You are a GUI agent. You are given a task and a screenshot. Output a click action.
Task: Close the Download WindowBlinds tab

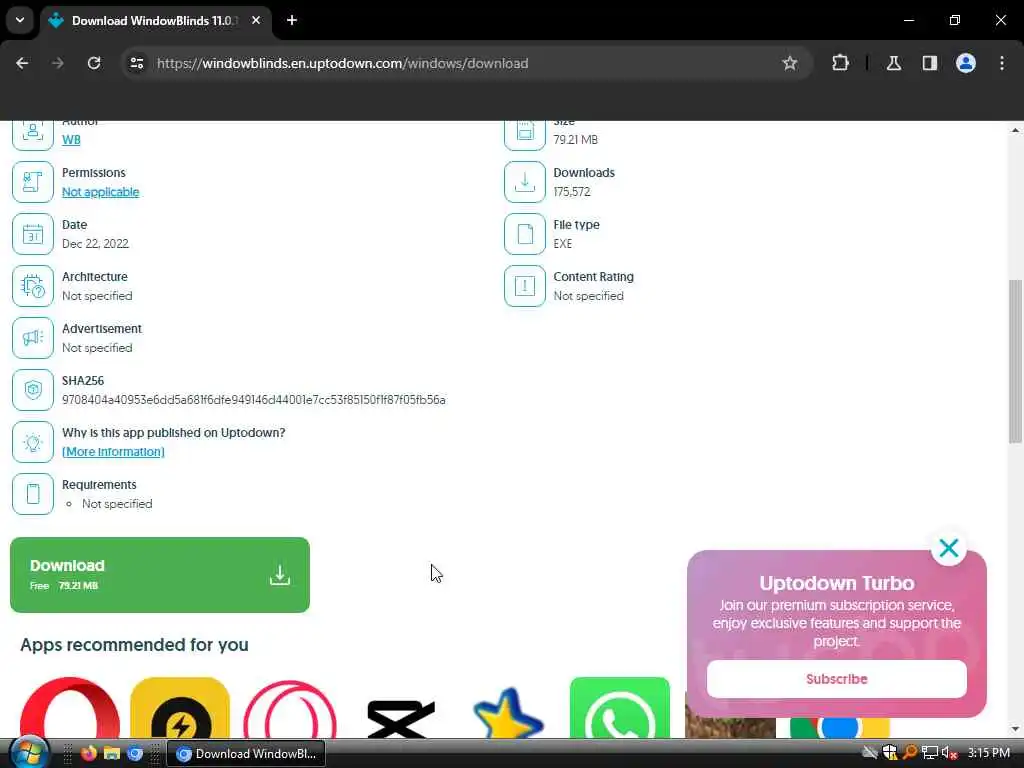(x=256, y=20)
